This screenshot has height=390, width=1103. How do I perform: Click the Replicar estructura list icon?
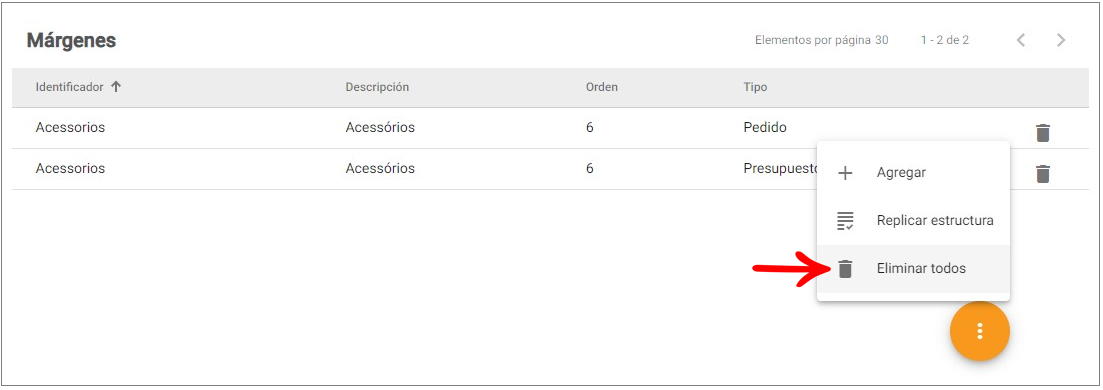(845, 221)
